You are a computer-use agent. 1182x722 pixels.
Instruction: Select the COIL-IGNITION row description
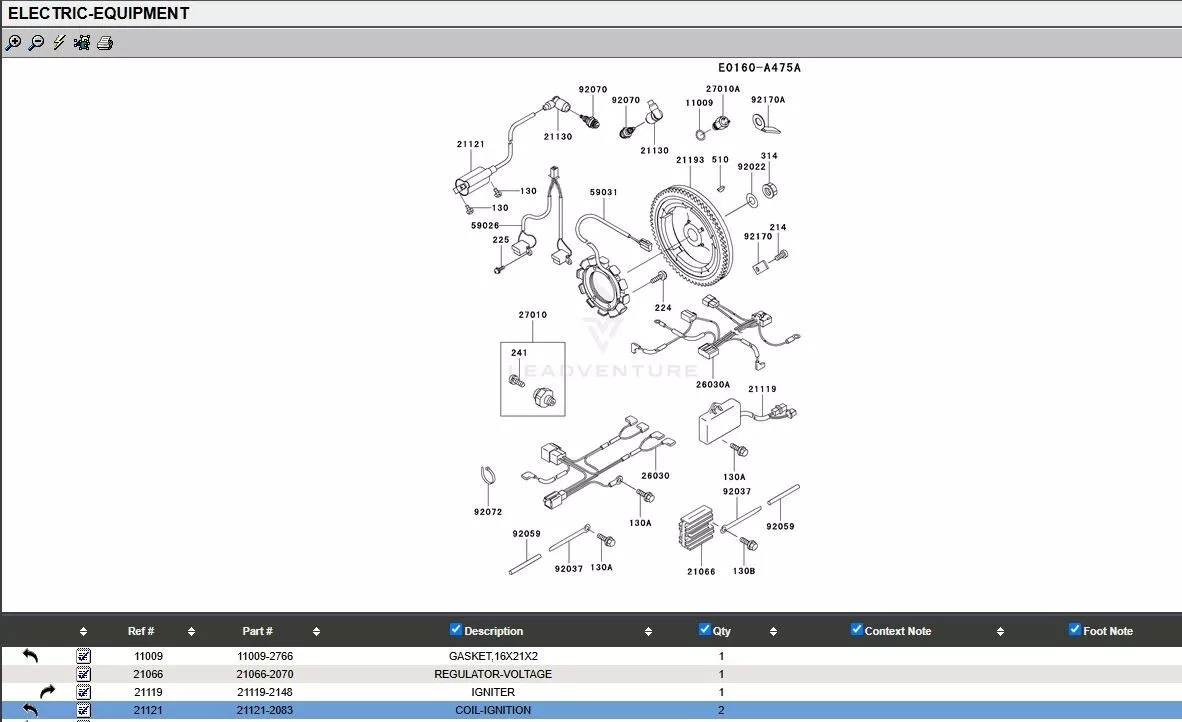[492, 710]
